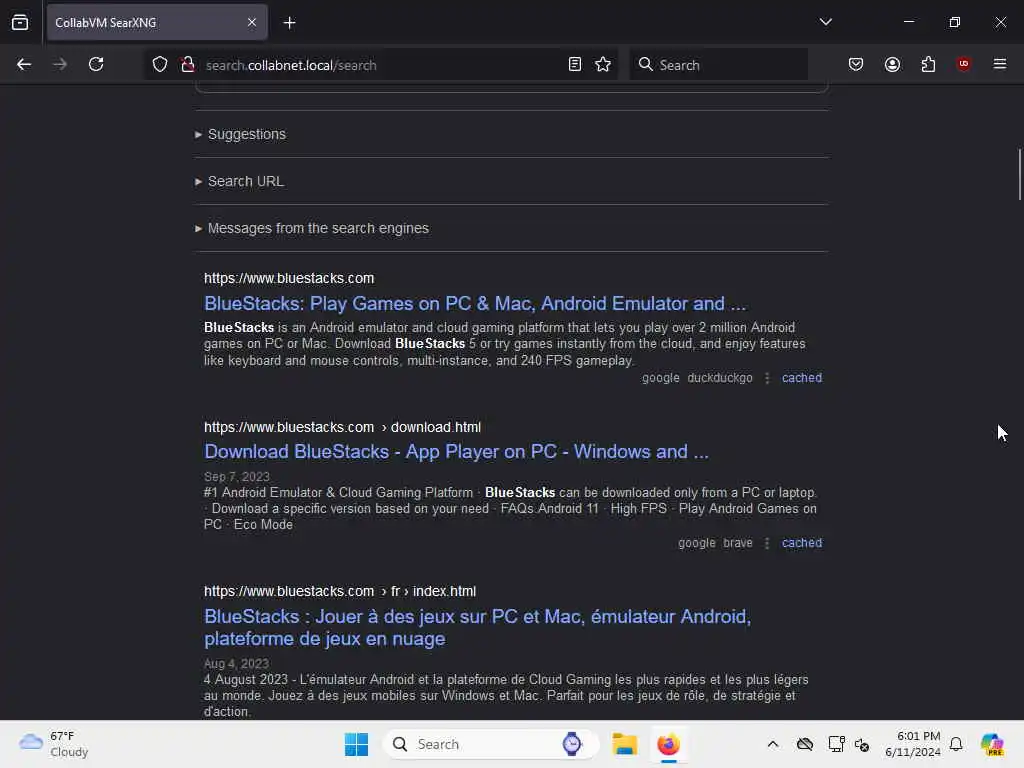Open a new tab with the plus button
Image resolution: width=1024 pixels, height=768 pixels.
coord(289,23)
